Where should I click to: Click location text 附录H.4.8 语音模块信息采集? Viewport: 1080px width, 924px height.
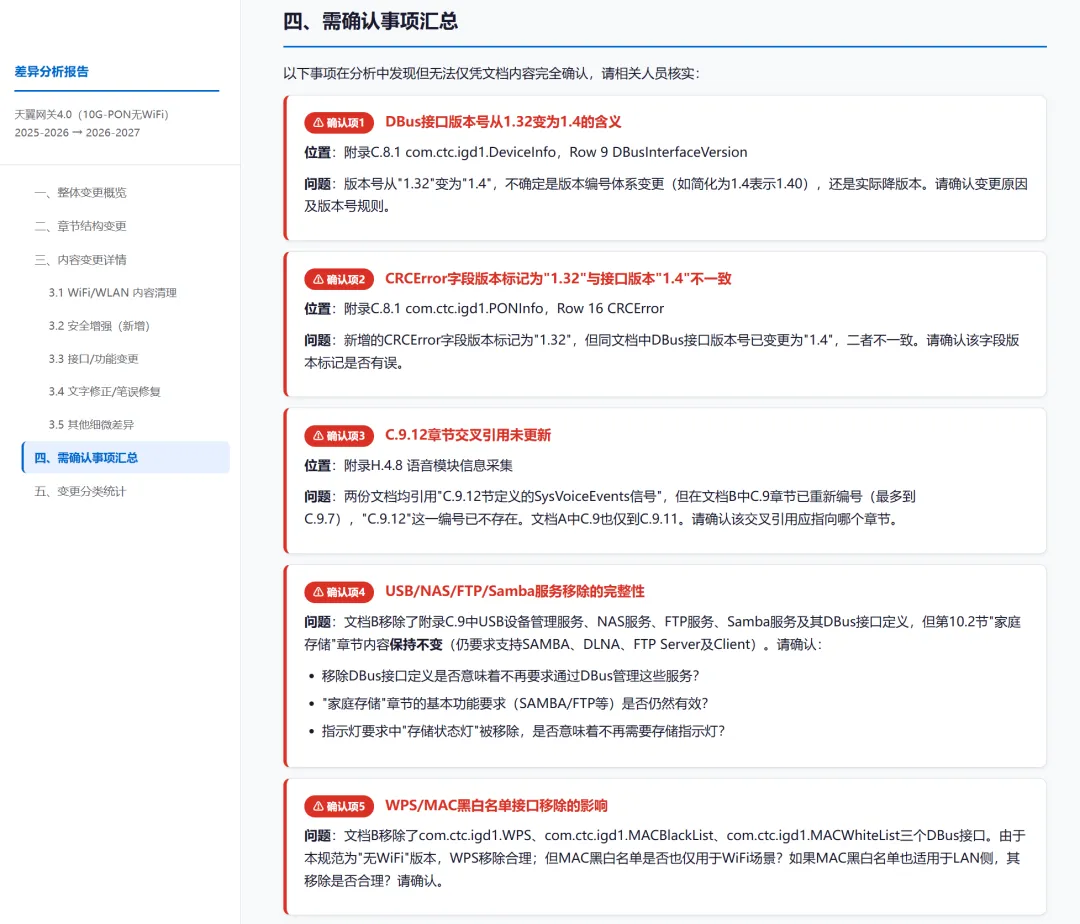(x=428, y=465)
